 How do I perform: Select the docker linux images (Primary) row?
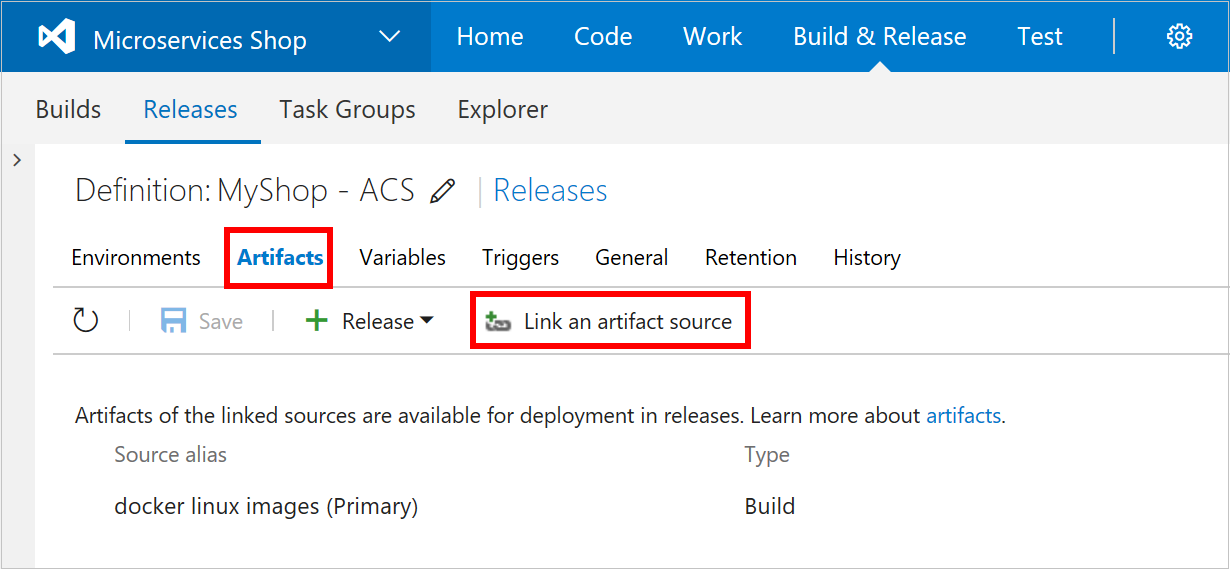[x=266, y=506]
